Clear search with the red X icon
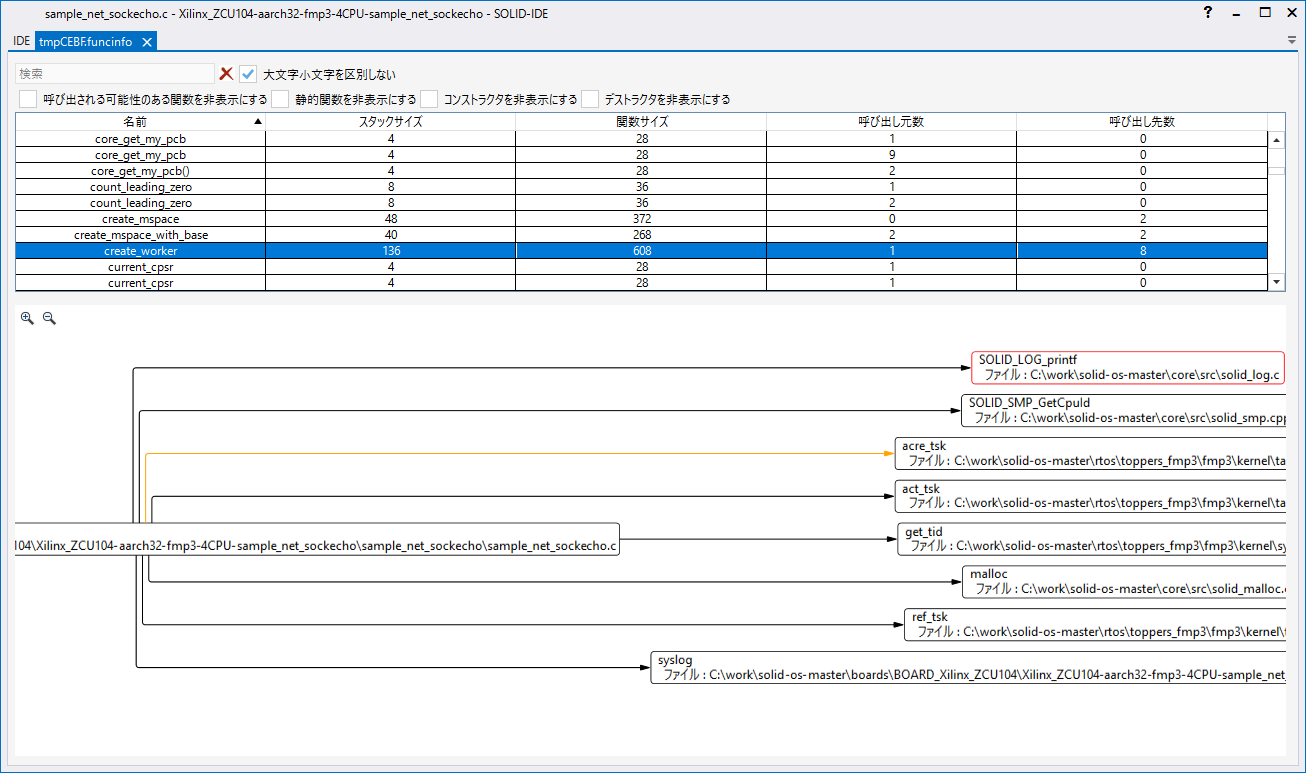Screen dimensions: 1306x773 click(x=227, y=74)
